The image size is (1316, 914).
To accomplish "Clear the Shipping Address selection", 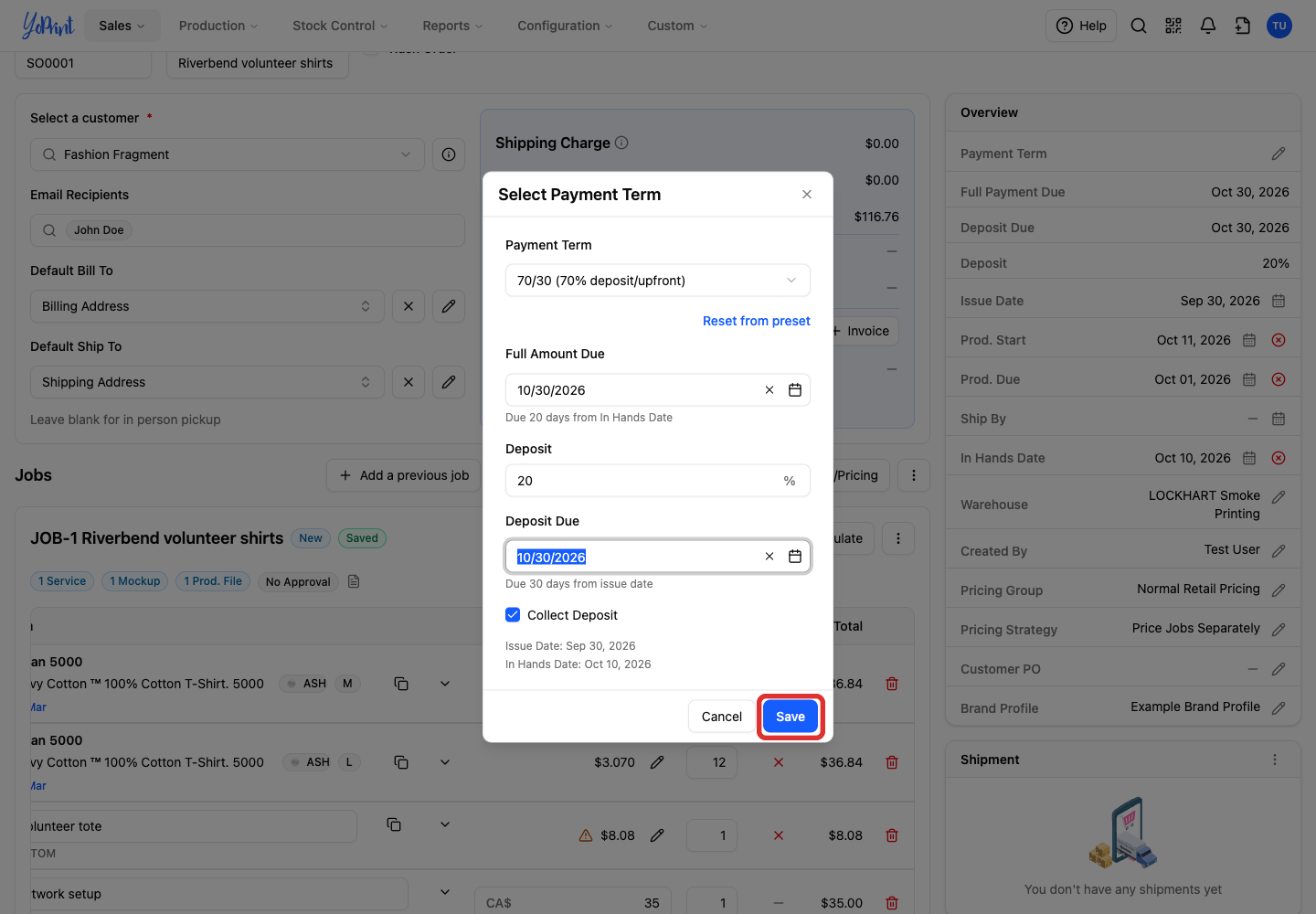I will pyautogui.click(x=409, y=382).
